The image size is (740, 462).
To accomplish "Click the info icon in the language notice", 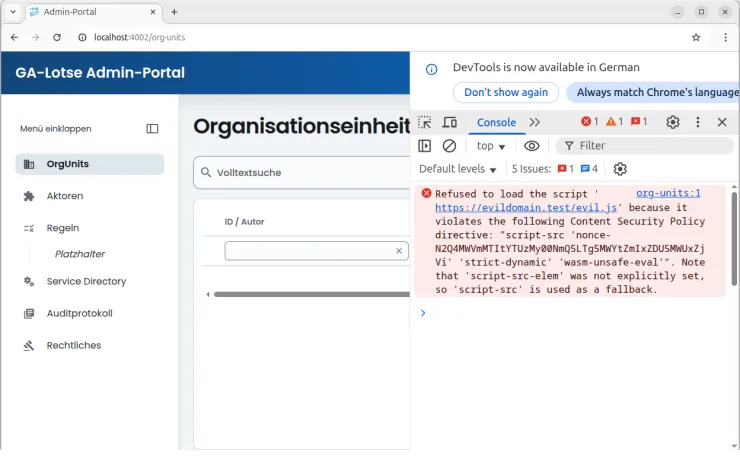I will [x=431, y=70].
